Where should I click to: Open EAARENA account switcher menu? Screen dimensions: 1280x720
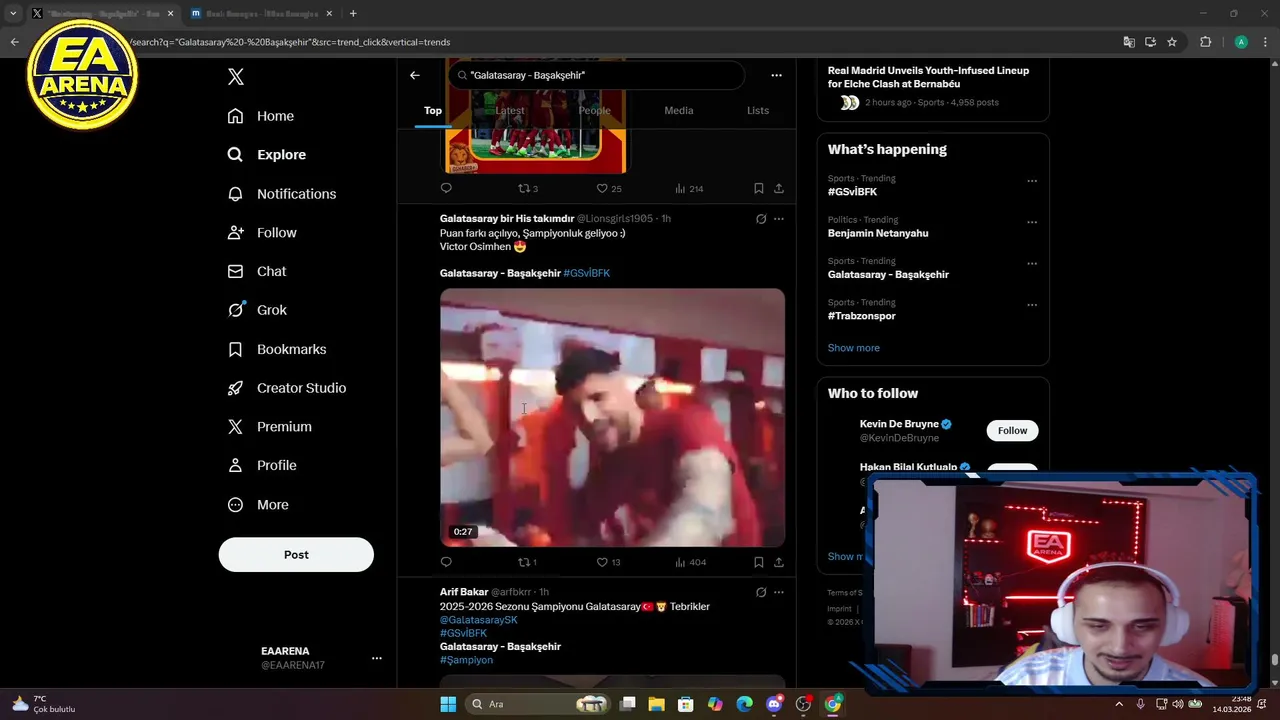pos(377,658)
